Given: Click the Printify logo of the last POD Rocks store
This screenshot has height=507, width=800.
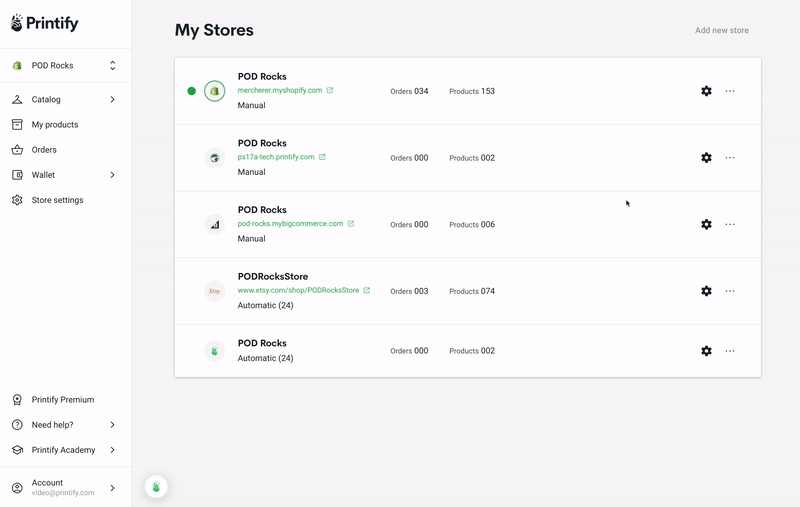Looking at the screenshot, I should [214, 351].
